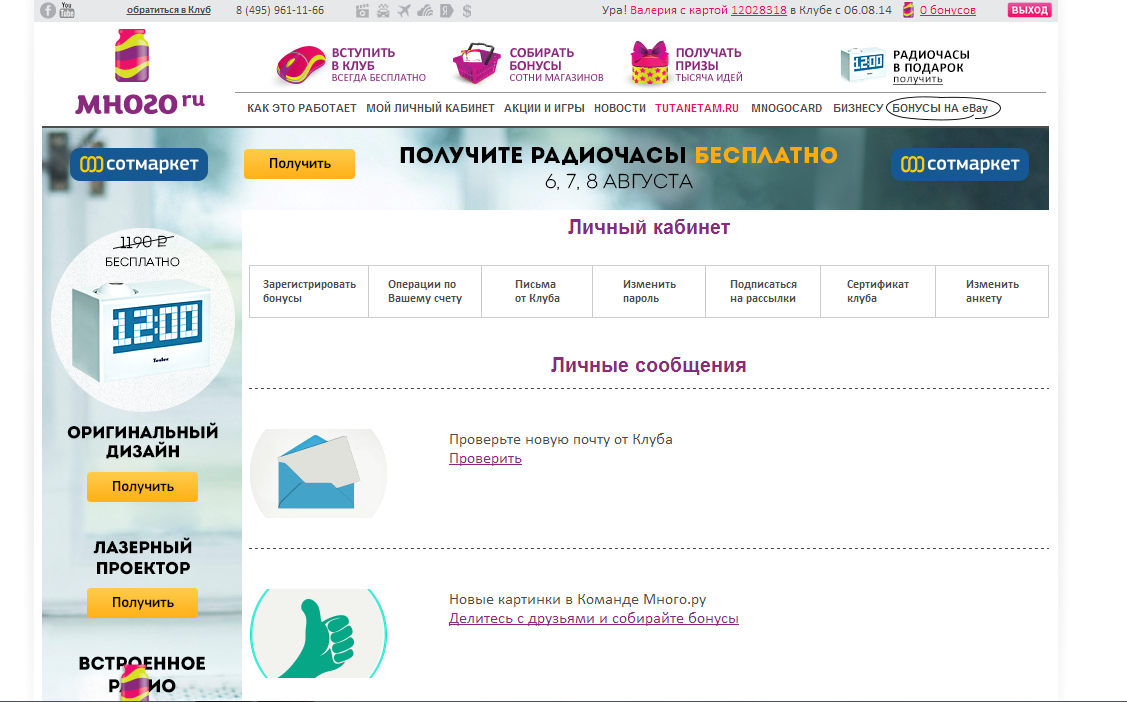Click ЛАЗЕРНЫЙ ПРОЕКТОР sidebar text
Viewport: 1127px width, 702px height.
[x=142, y=558]
